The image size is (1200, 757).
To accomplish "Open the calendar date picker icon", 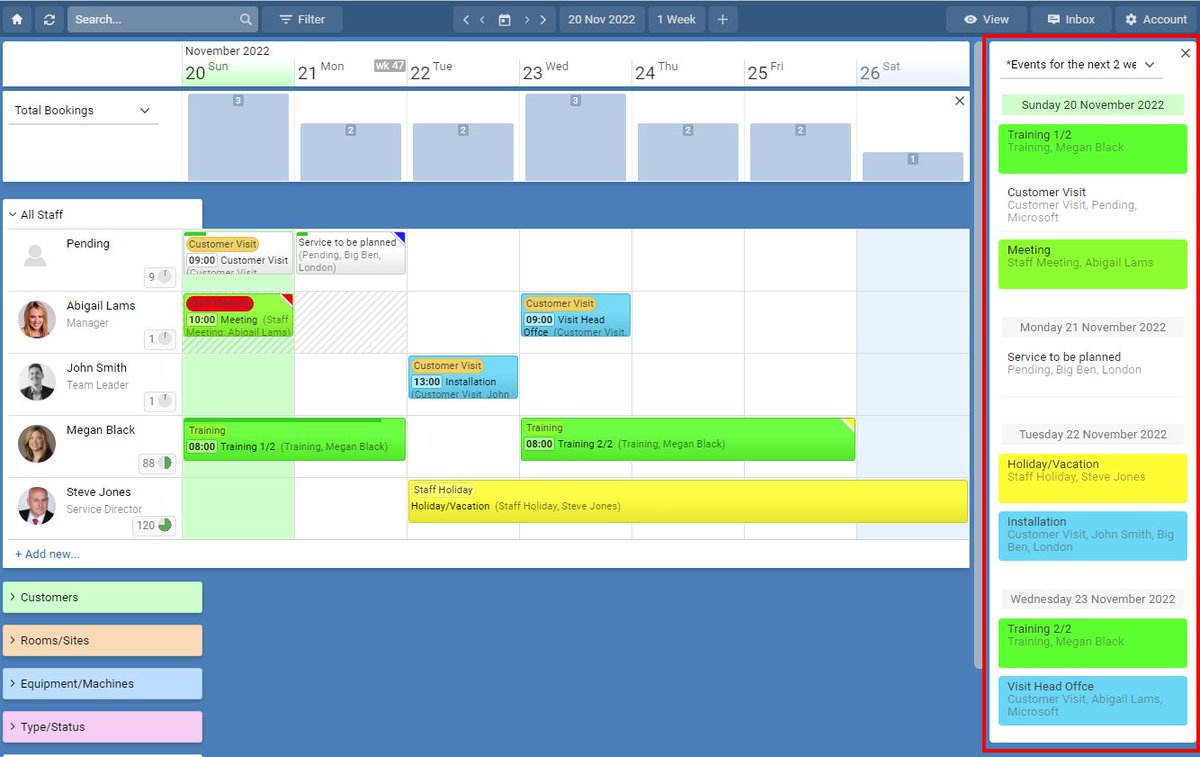I will [x=505, y=18].
